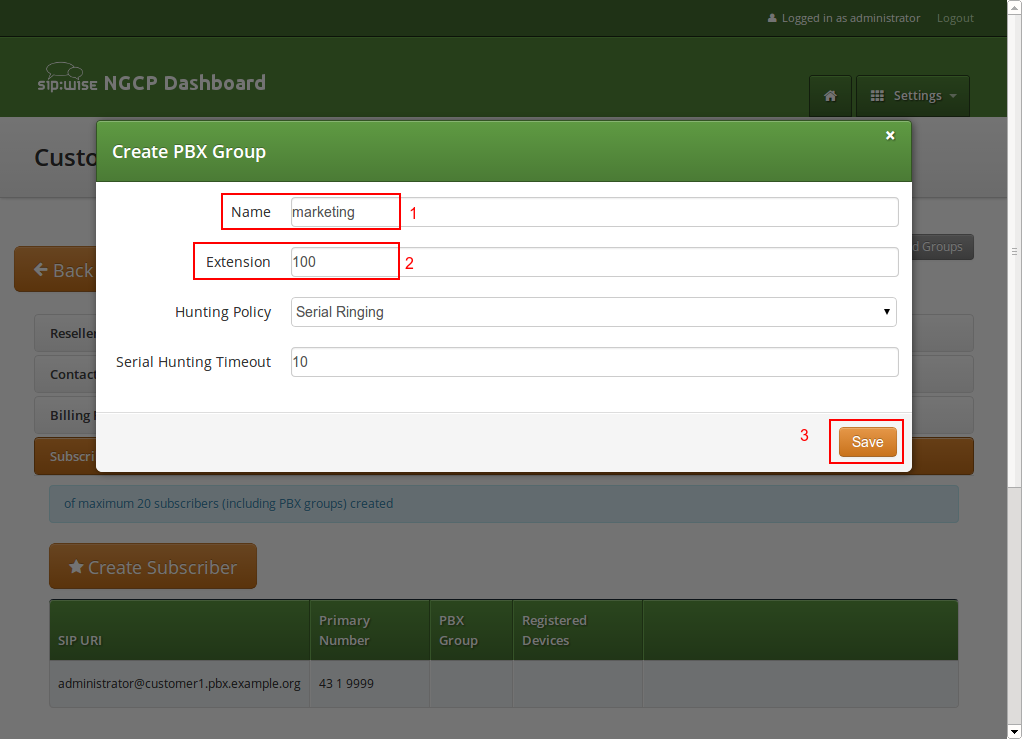The height and width of the screenshot is (739, 1022).
Task: Click the scroll down arrow of the page
Action: click(x=1014, y=731)
